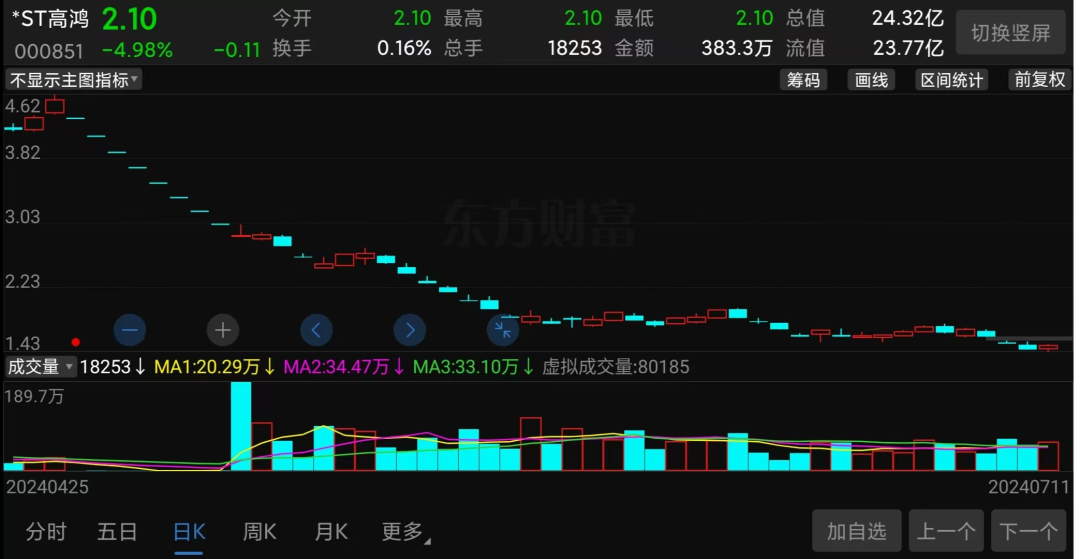The width and height of the screenshot is (1080, 559).
Task: Click MA3:33.10万 volume average label
Action: pyautogui.click(x=474, y=367)
